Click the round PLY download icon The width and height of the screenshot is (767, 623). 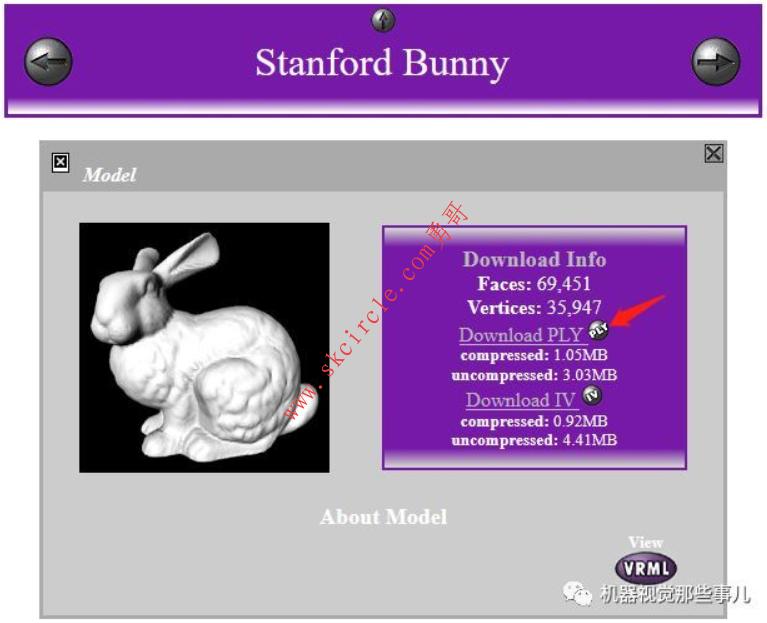pyautogui.click(x=598, y=331)
